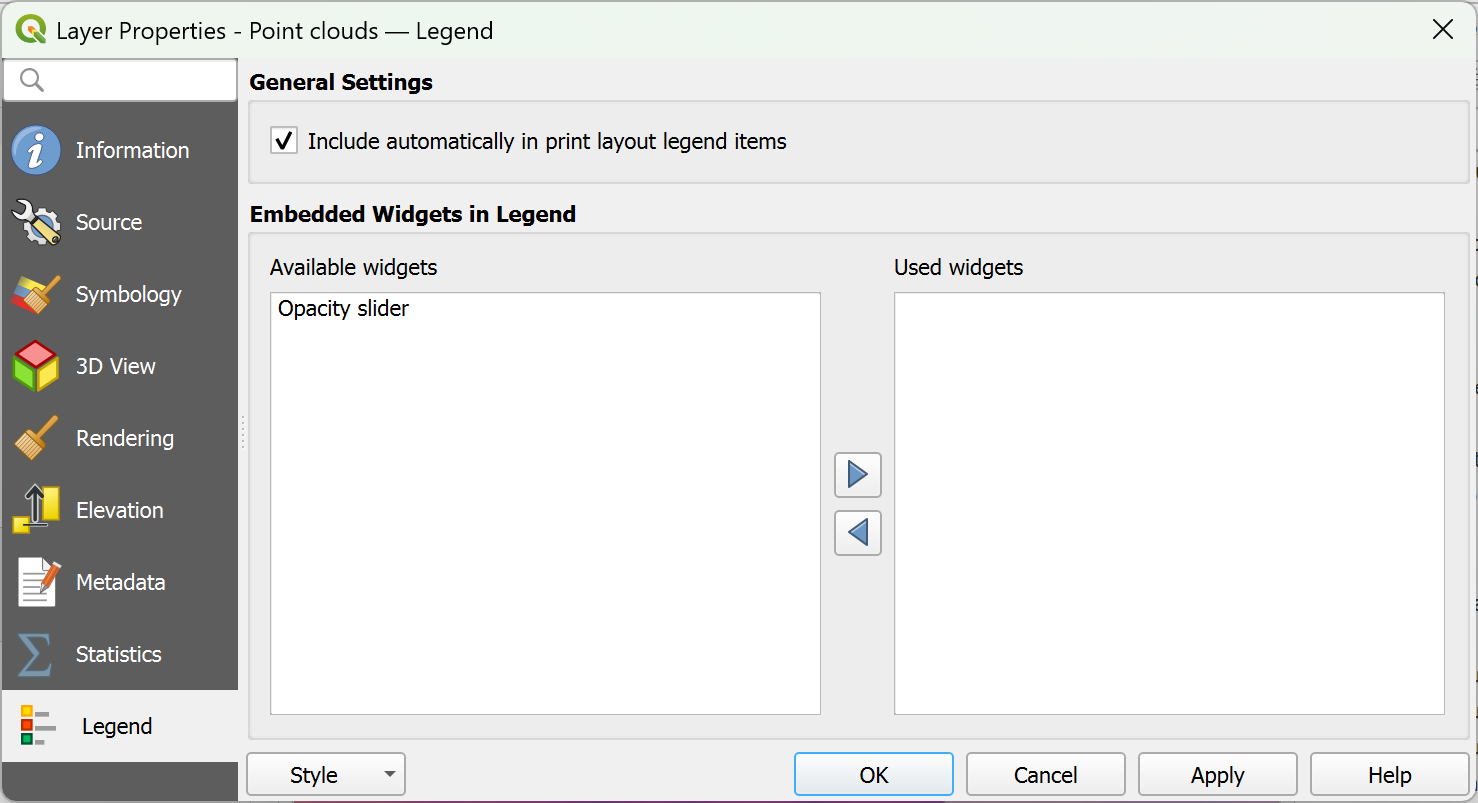The image size is (1478, 803).
Task: Expand the properties search field dropdown area
Action: 120,79
